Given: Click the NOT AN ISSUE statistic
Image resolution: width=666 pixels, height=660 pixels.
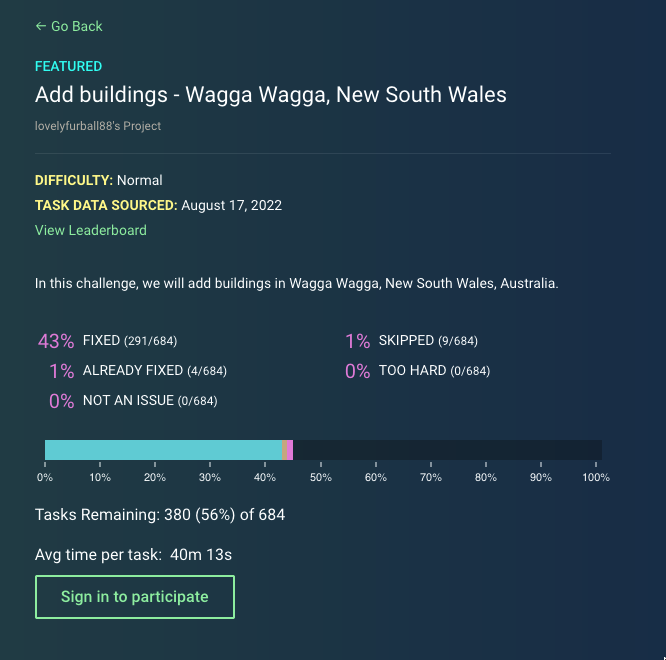Looking at the screenshot, I should coord(134,401).
